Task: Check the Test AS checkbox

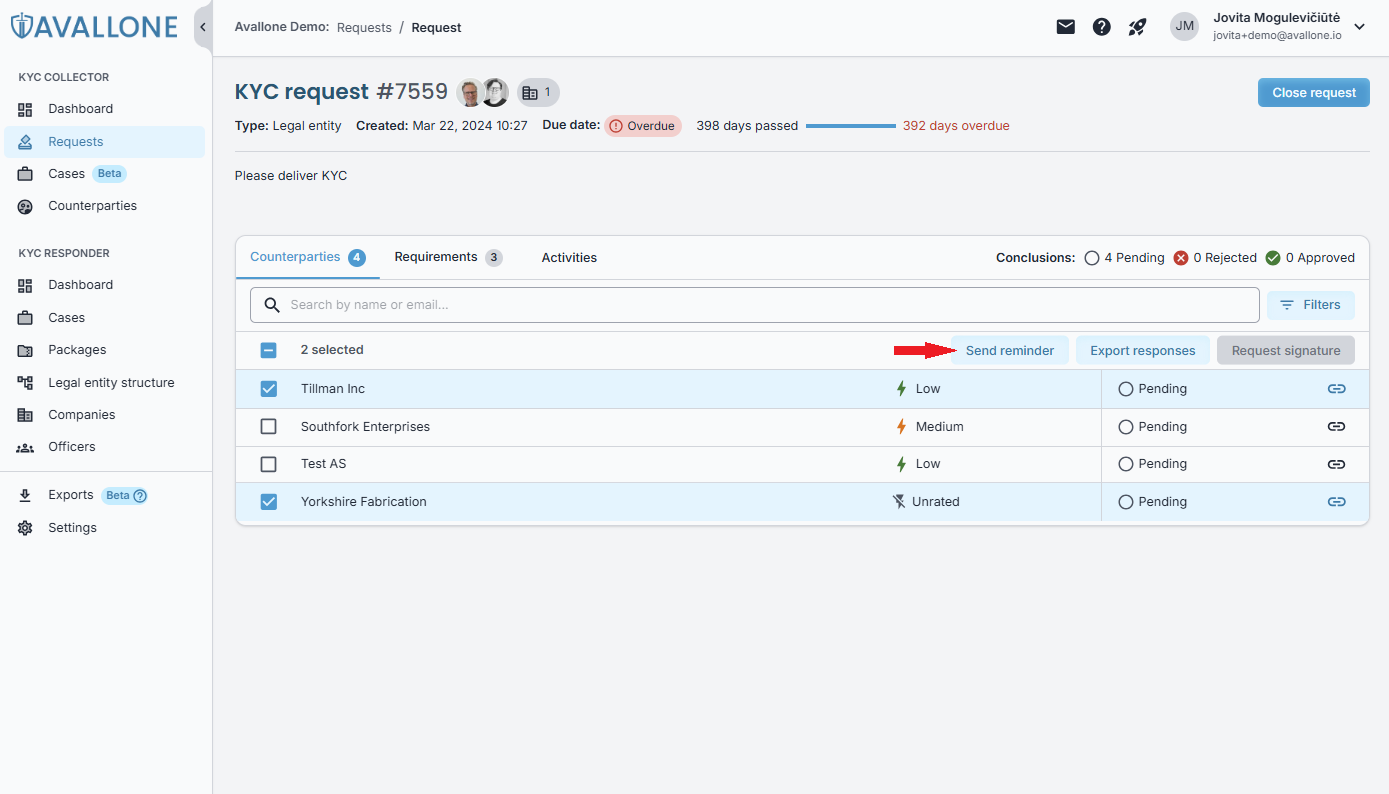Action: pyautogui.click(x=269, y=464)
